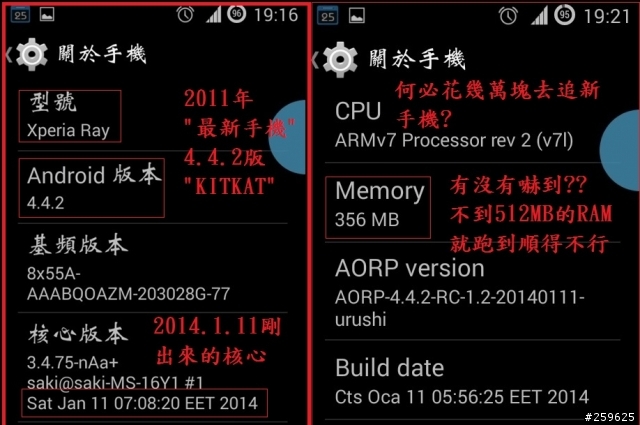Tap the AORP version entry
The height and width of the screenshot is (425, 640).
click(x=473, y=291)
